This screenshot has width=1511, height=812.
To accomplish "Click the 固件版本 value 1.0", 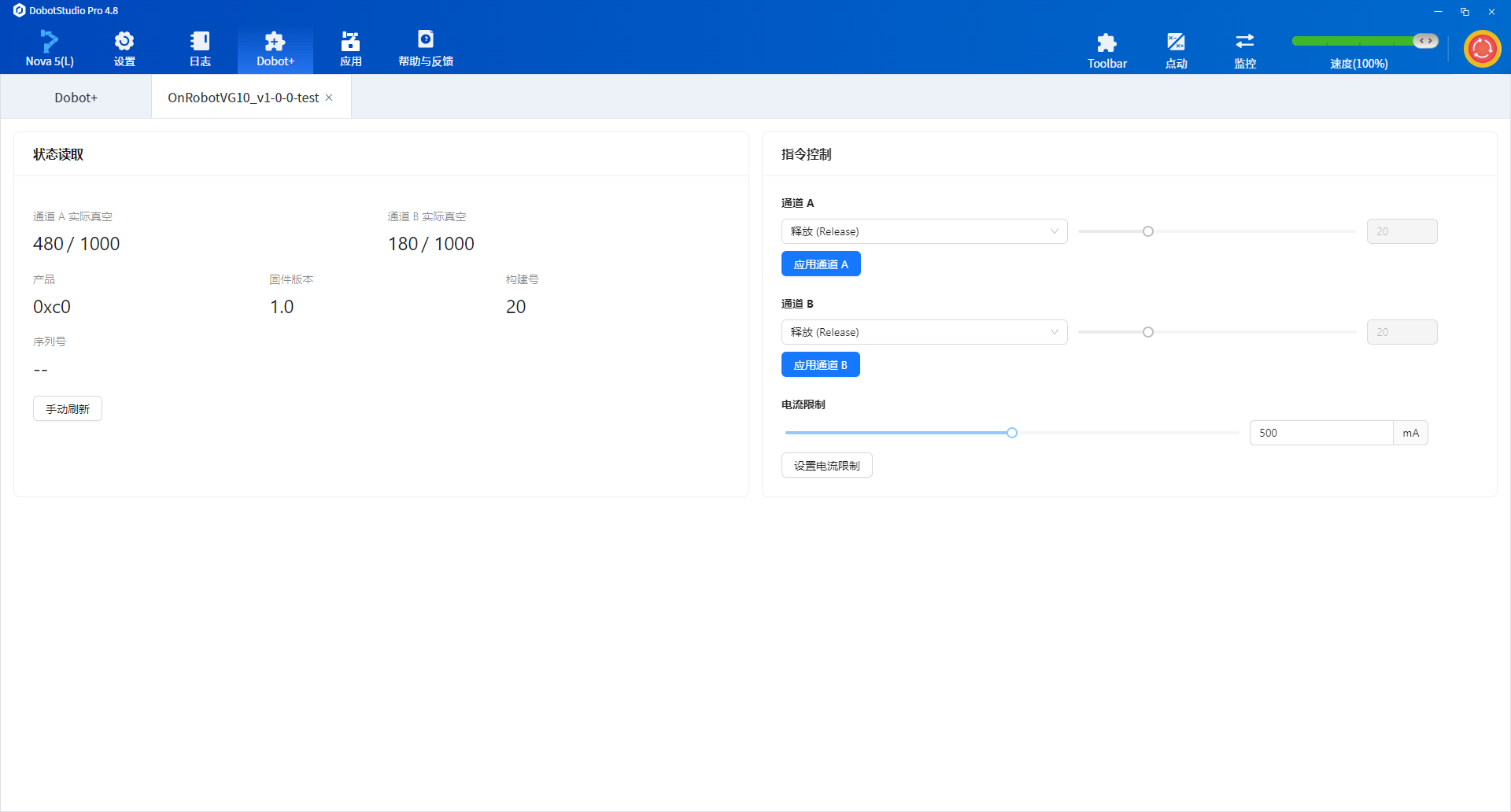I will 282,307.
